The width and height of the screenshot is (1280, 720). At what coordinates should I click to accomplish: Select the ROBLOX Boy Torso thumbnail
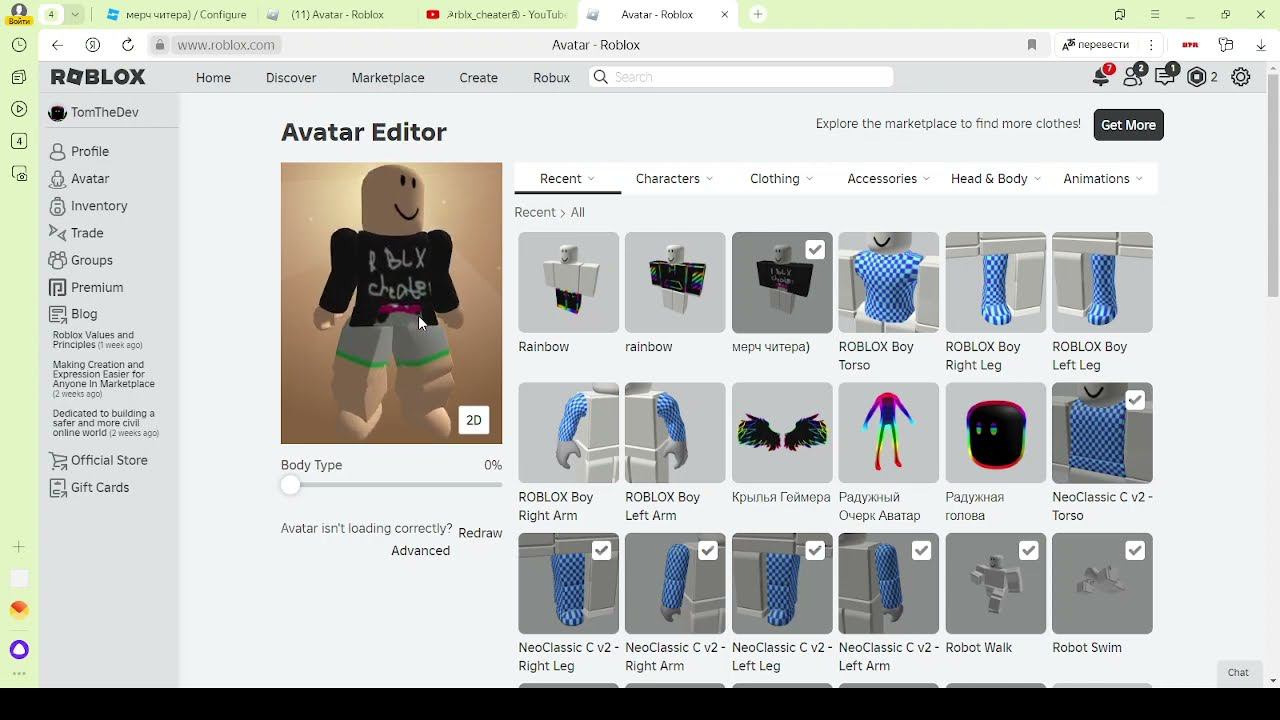pyautogui.click(x=889, y=283)
